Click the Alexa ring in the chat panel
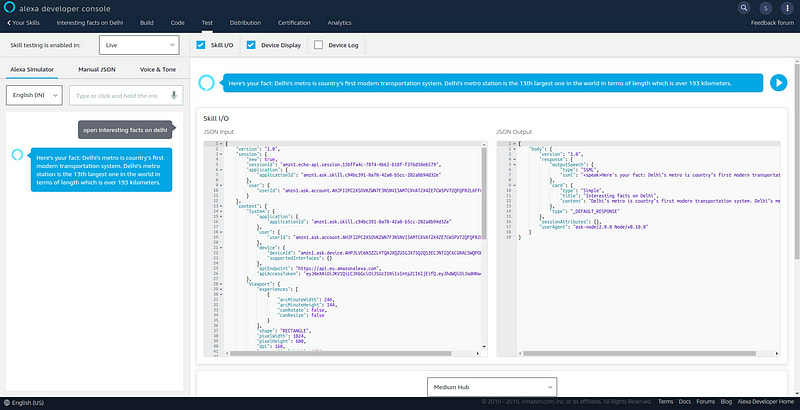800x410 pixels. [17, 155]
